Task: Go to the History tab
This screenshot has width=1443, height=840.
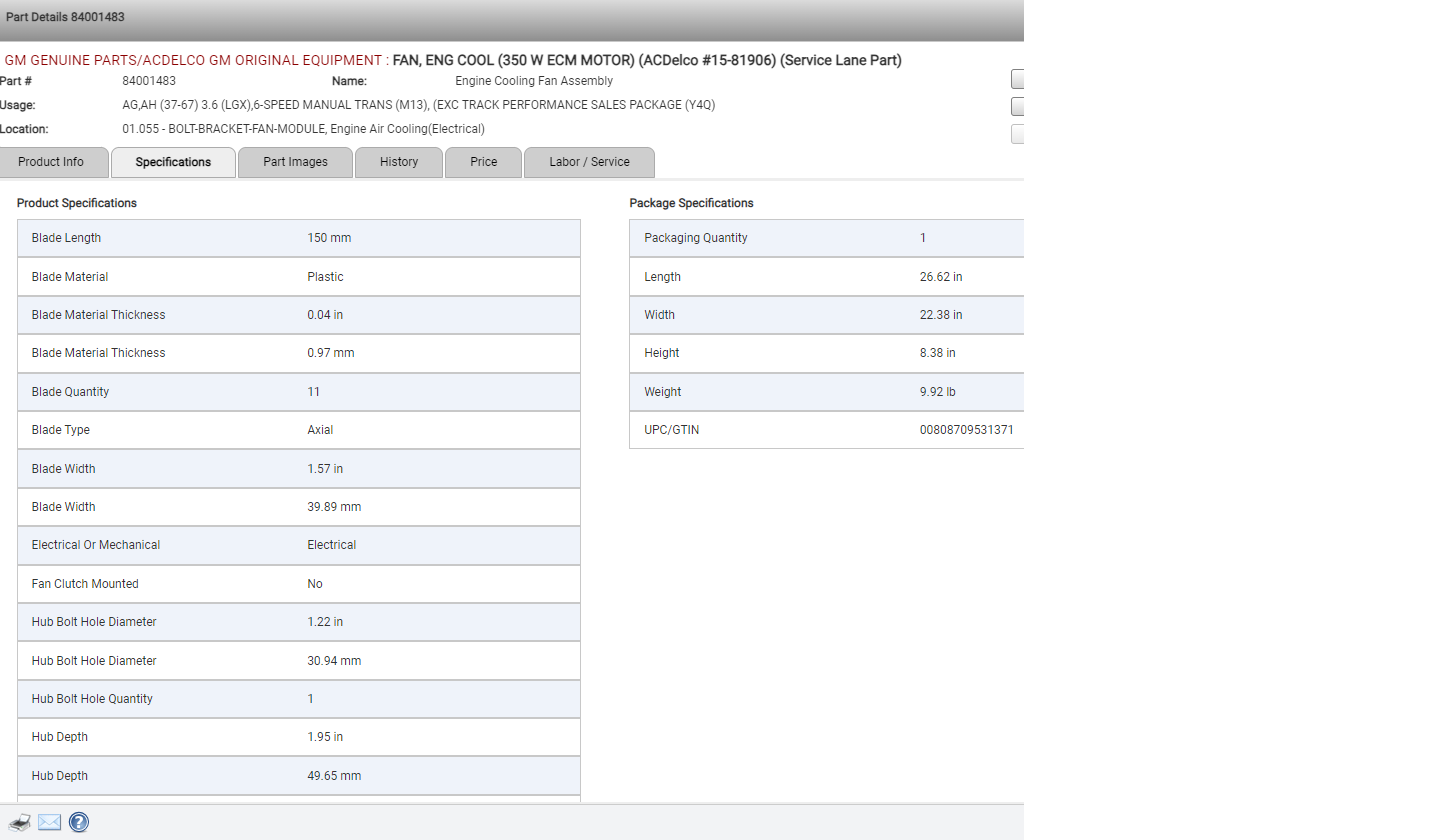Action: [399, 162]
